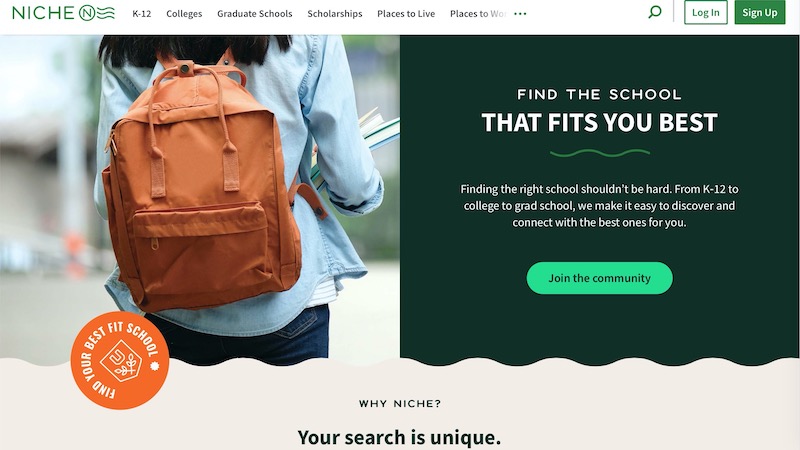Click the green wavy divider line
This screenshot has height=450, width=800.
point(599,153)
